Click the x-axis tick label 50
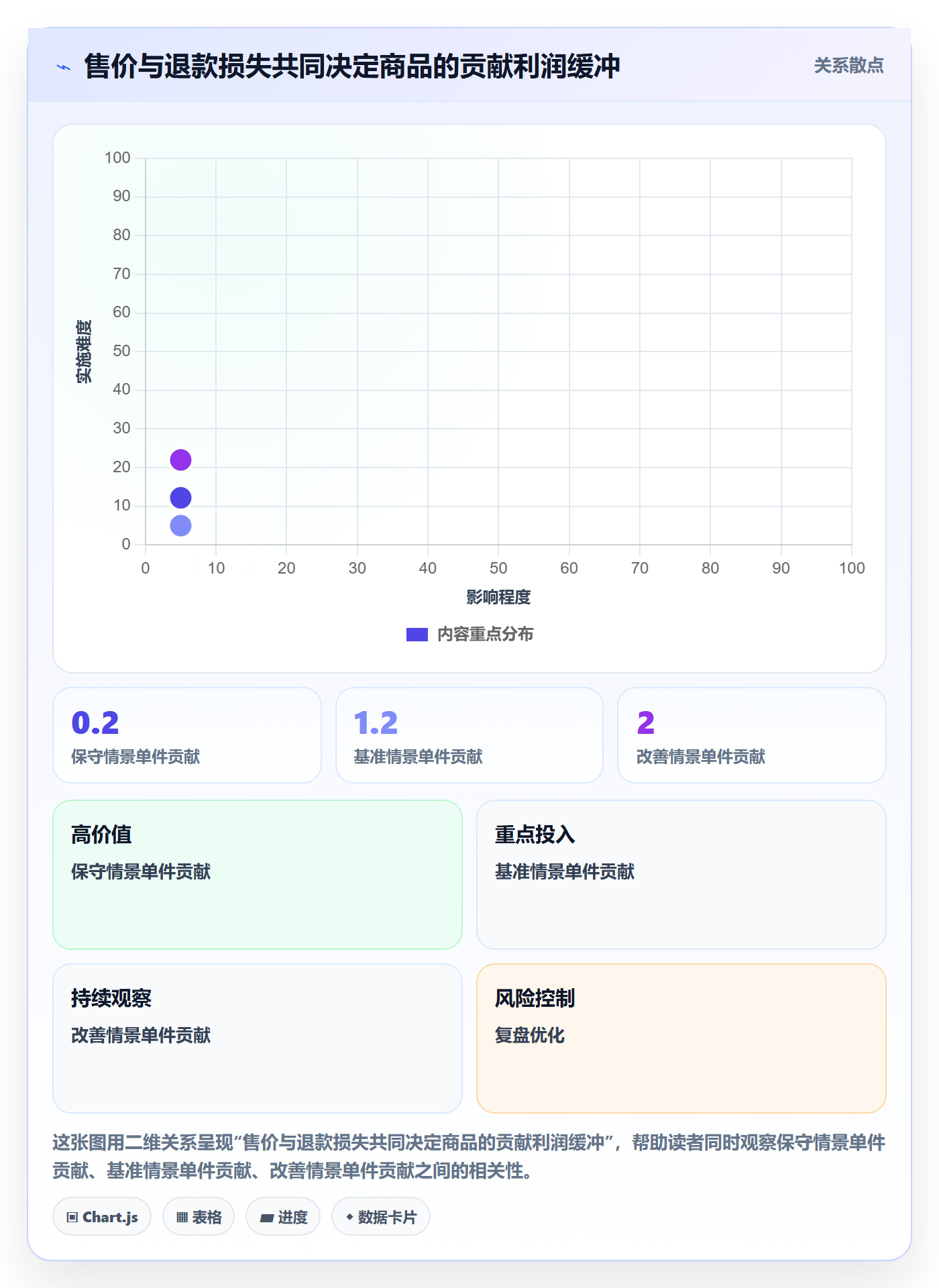This screenshot has width=939, height=1288. [498, 568]
